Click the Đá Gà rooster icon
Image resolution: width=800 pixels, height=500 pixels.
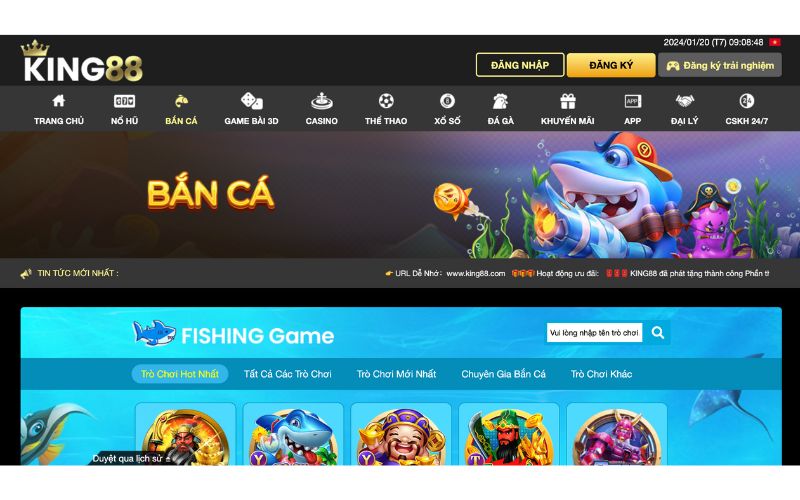click(x=501, y=101)
